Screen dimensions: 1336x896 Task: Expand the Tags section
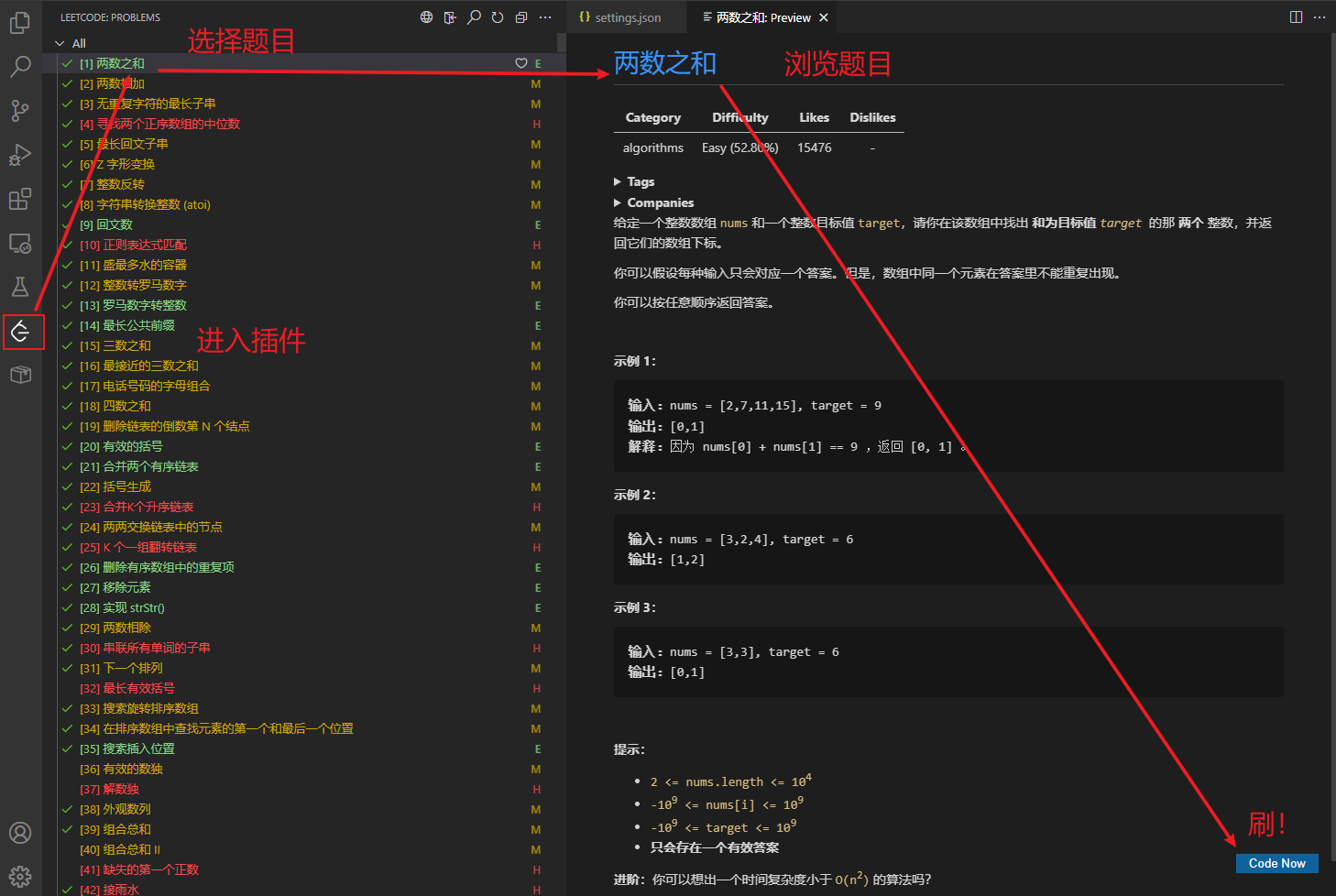pos(633,181)
